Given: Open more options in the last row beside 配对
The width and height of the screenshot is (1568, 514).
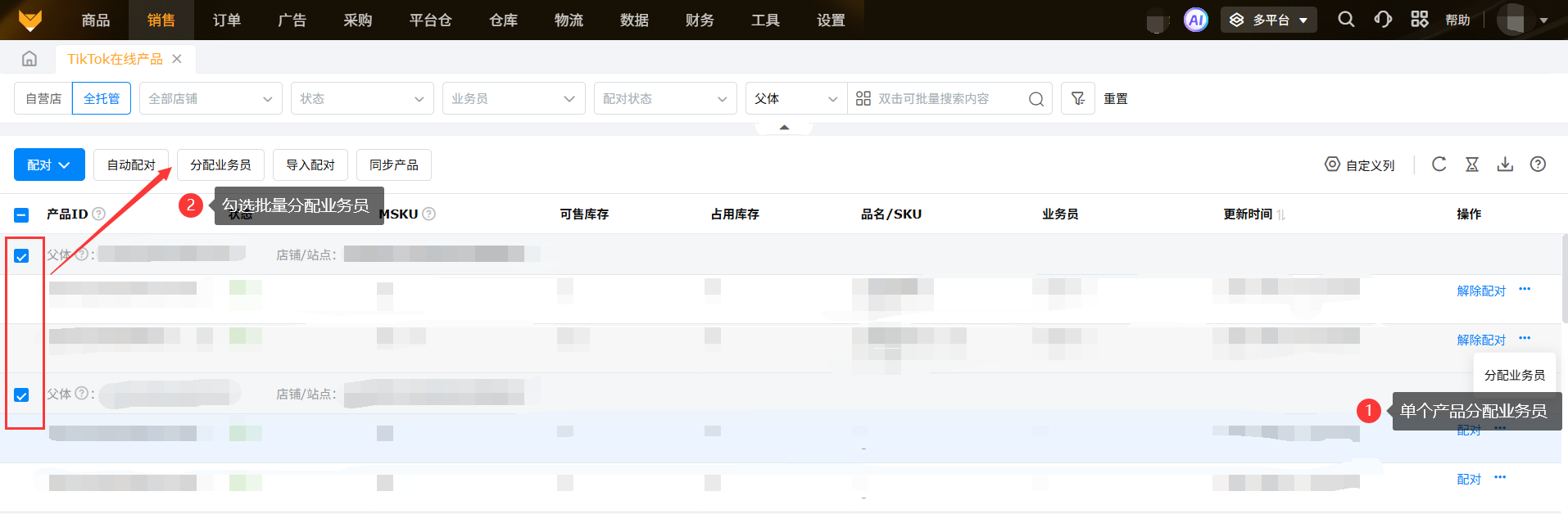Looking at the screenshot, I should [1500, 477].
